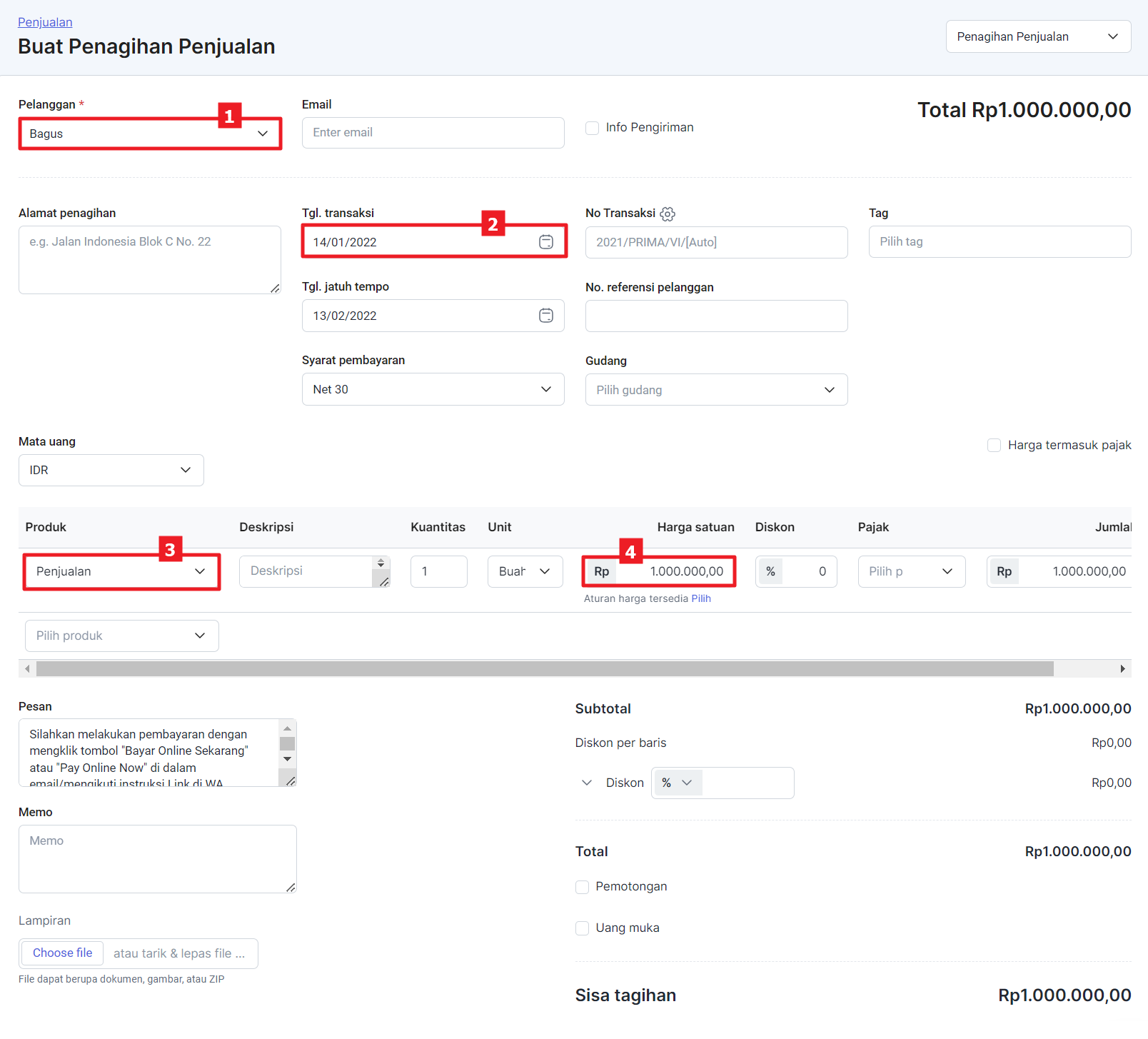Open the Pelanggan dropdown showing Bagus

click(x=150, y=134)
